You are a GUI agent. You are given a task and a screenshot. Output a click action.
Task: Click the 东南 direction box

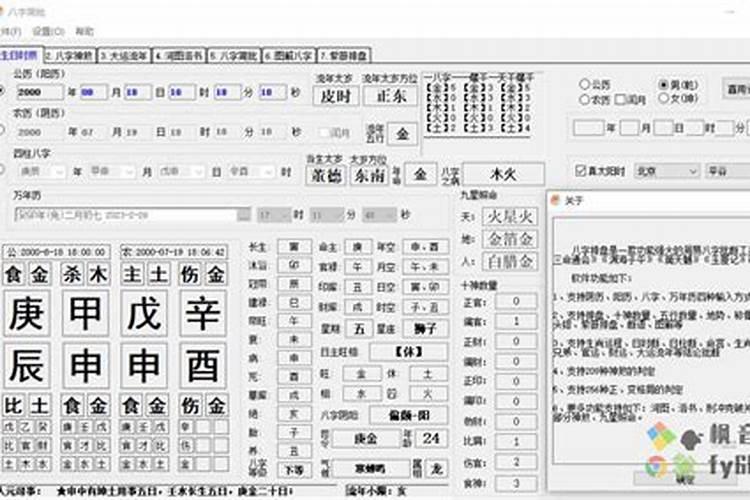369,175
